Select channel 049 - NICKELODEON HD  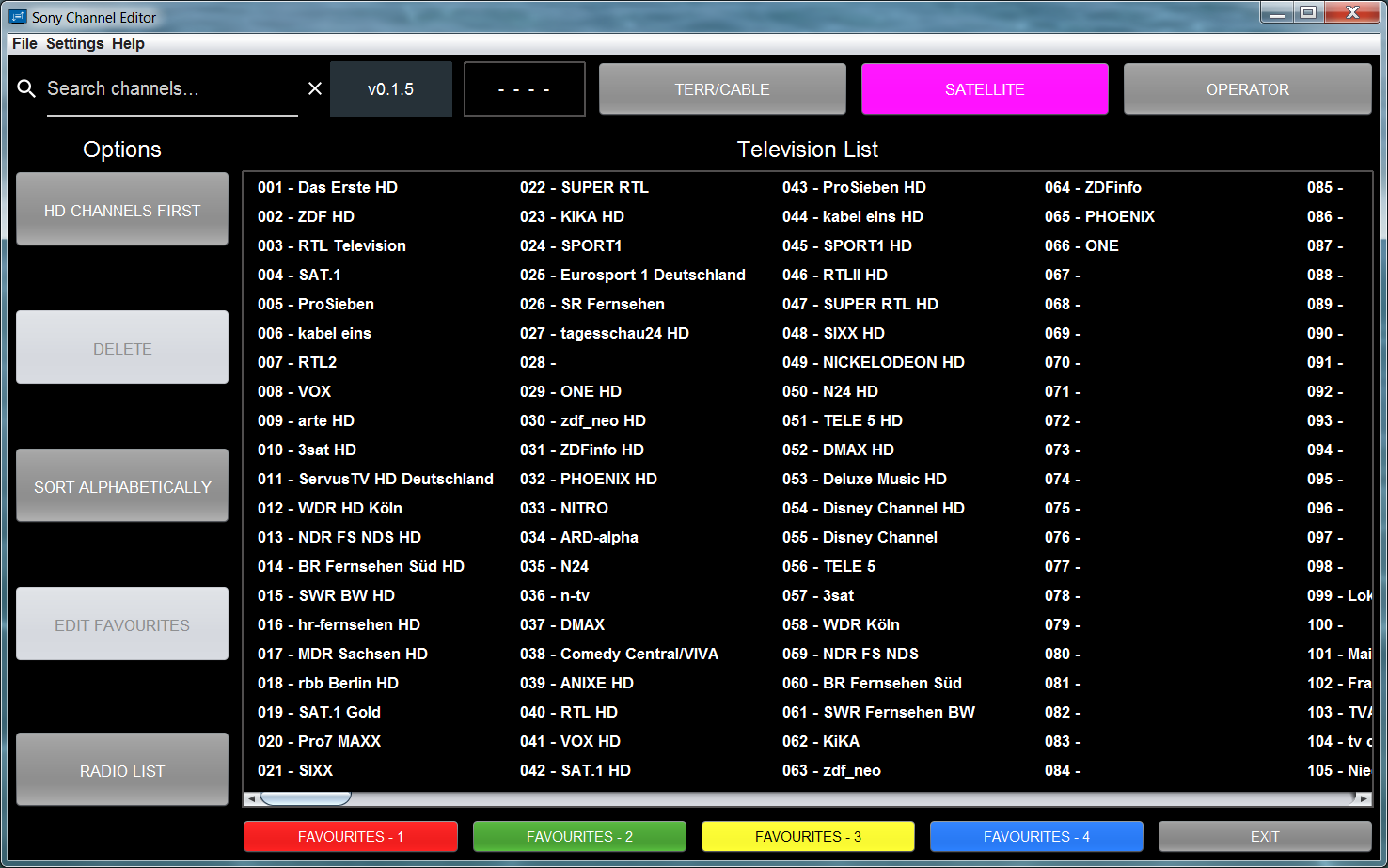point(874,362)
